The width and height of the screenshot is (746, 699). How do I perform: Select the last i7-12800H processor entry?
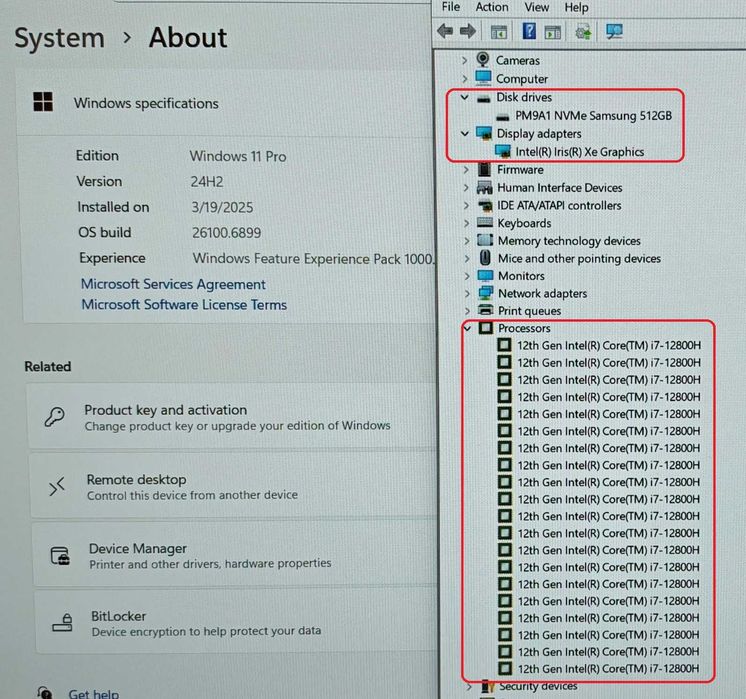coord(608,669)
